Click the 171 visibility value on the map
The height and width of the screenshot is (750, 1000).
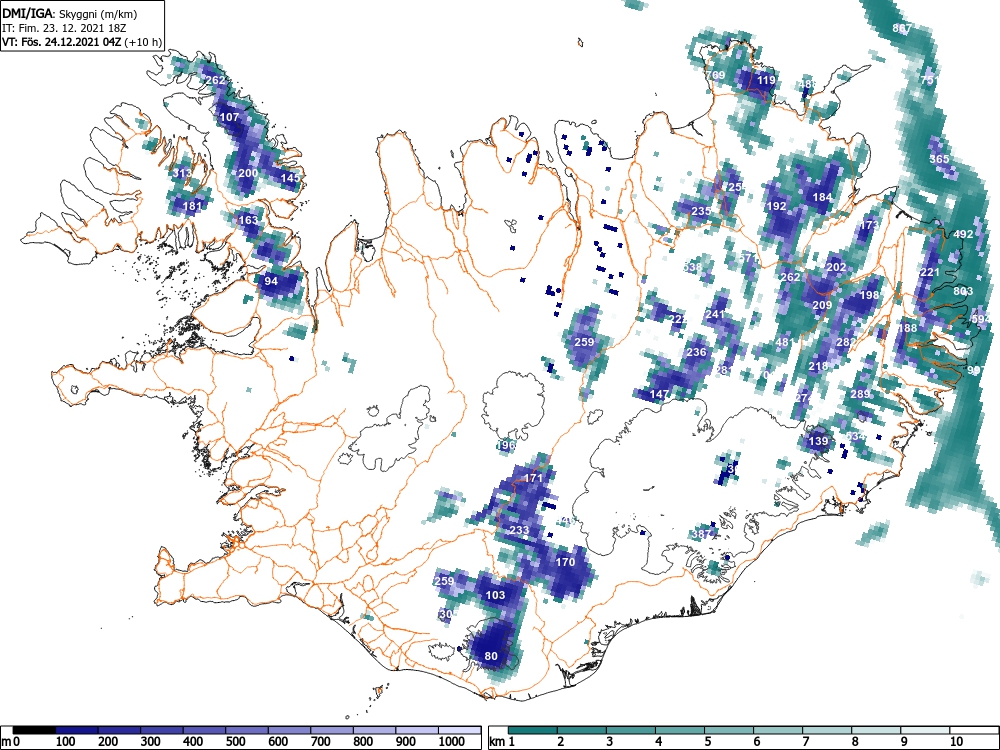click(x=533, y=478)
